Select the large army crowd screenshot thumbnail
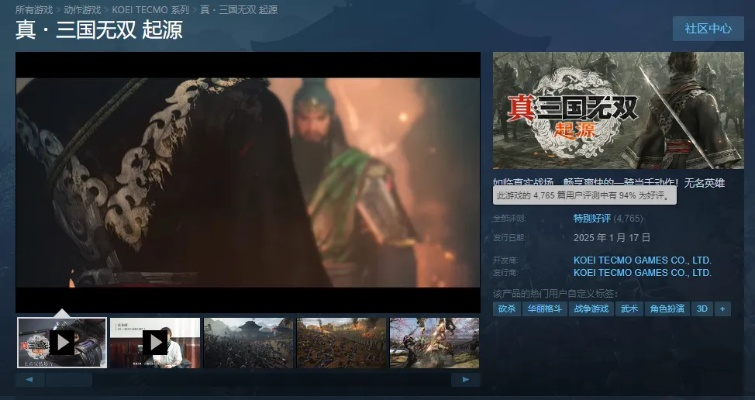 342,343
